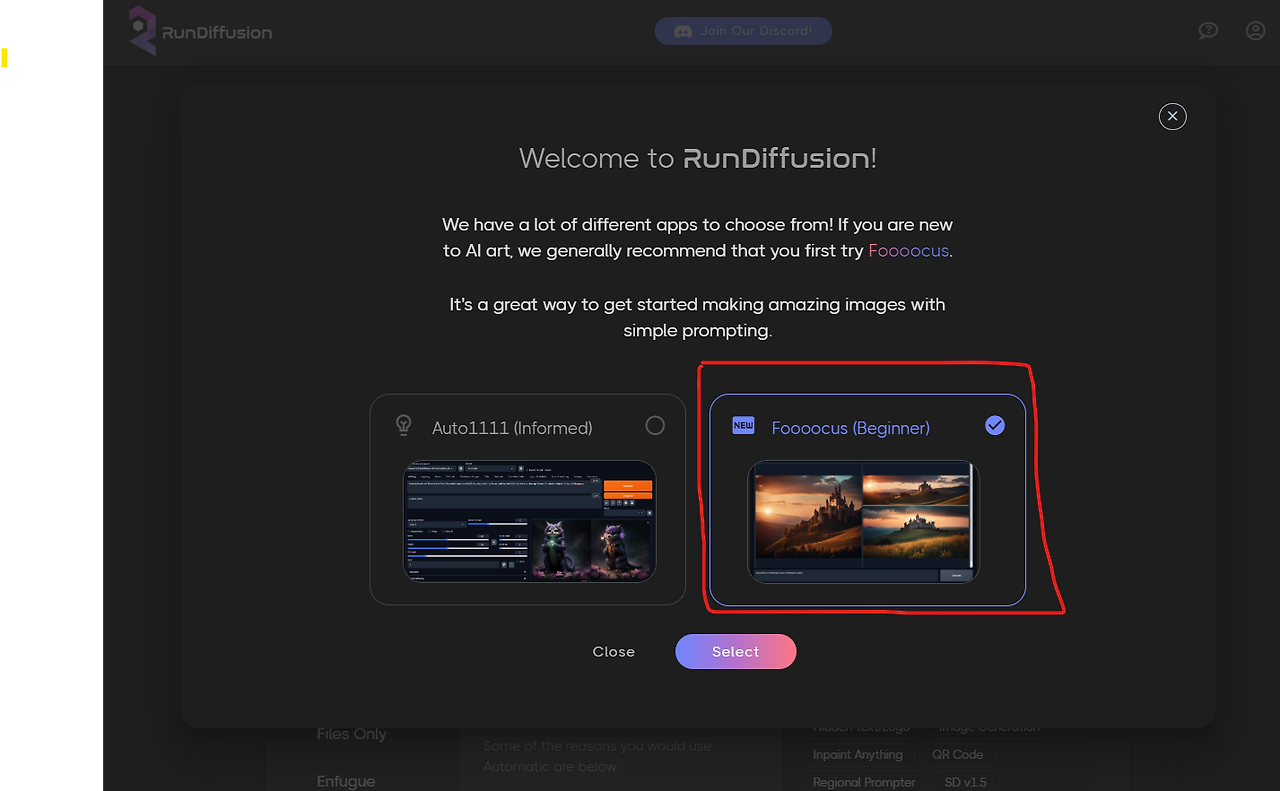Image resolution: width=1280 pixels, height=791 pixels.
Task: Follow the pink Fooocus link
Action: point(908,251)
